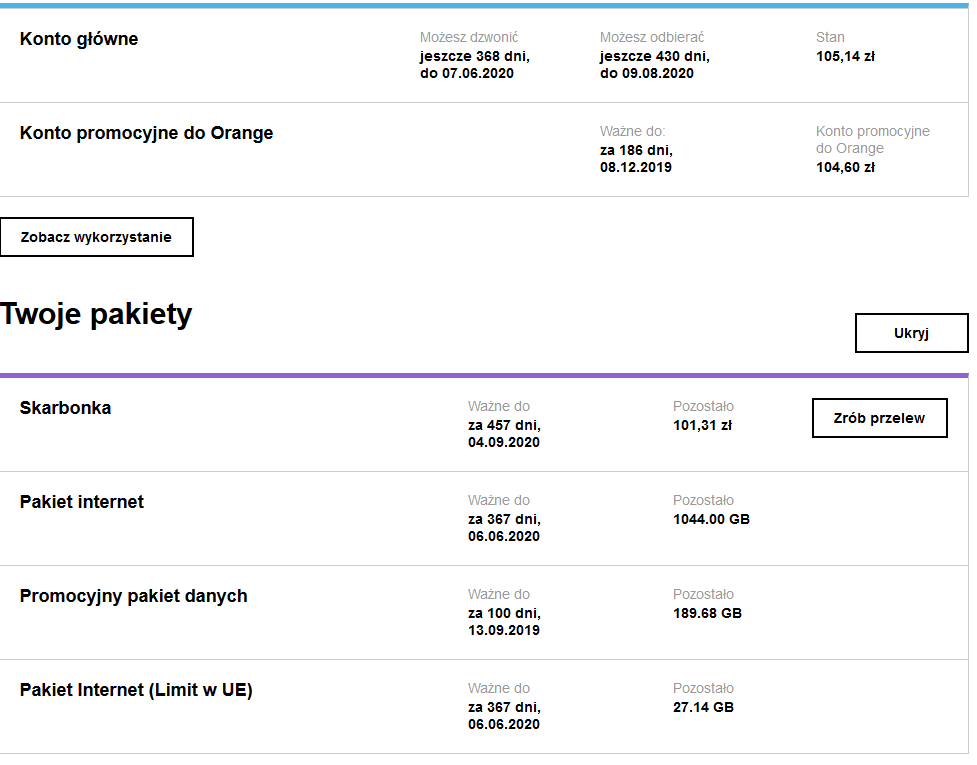This screenshot has width=977, height=765.
Task: Click the vertical scrollbar on the right
Action: [973, 380]
